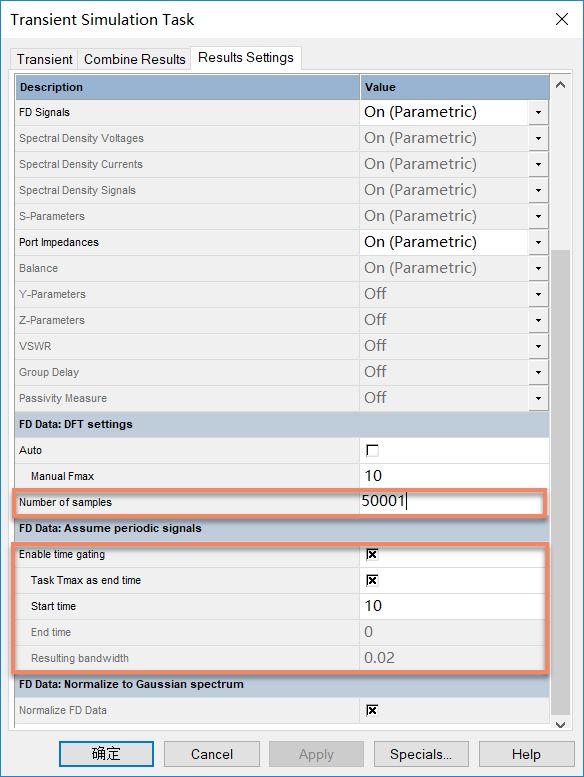Image resolution: width=584 pixels, height=777 pixels.
Task: Switch to the Transient tab
Action: [x=45, y=59]
